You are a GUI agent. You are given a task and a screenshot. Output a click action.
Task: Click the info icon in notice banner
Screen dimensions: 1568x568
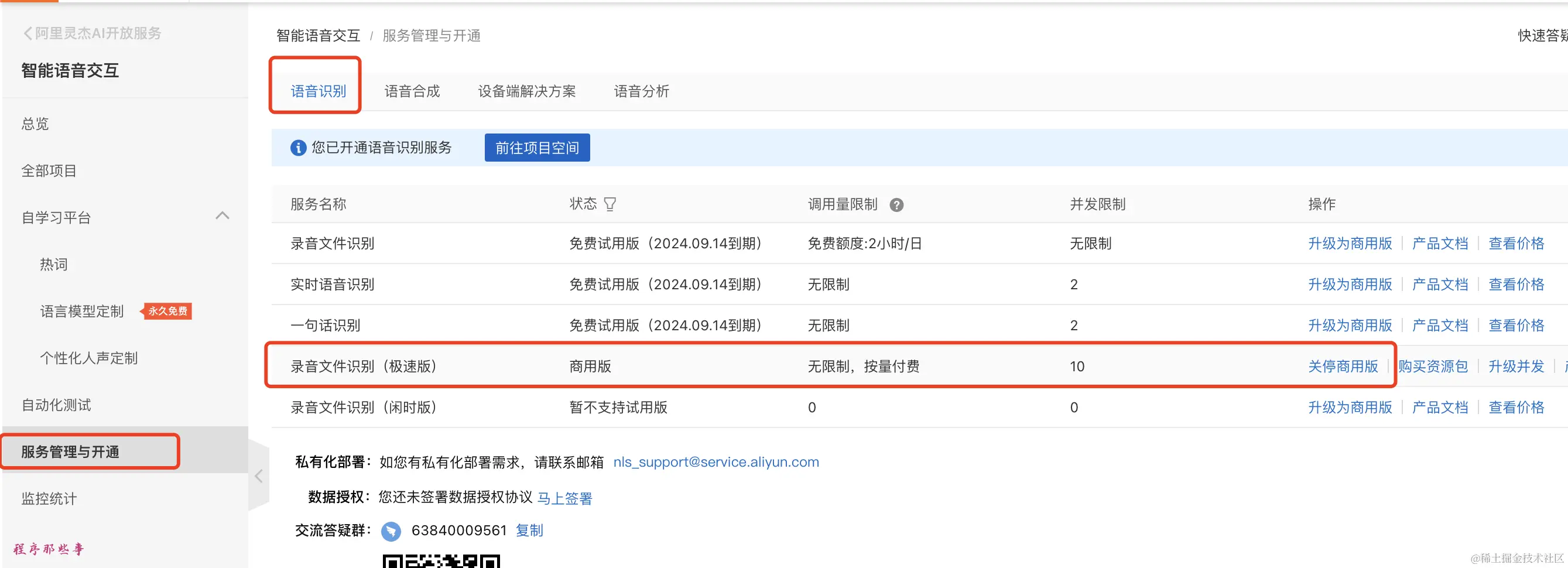tap(298, 148)
